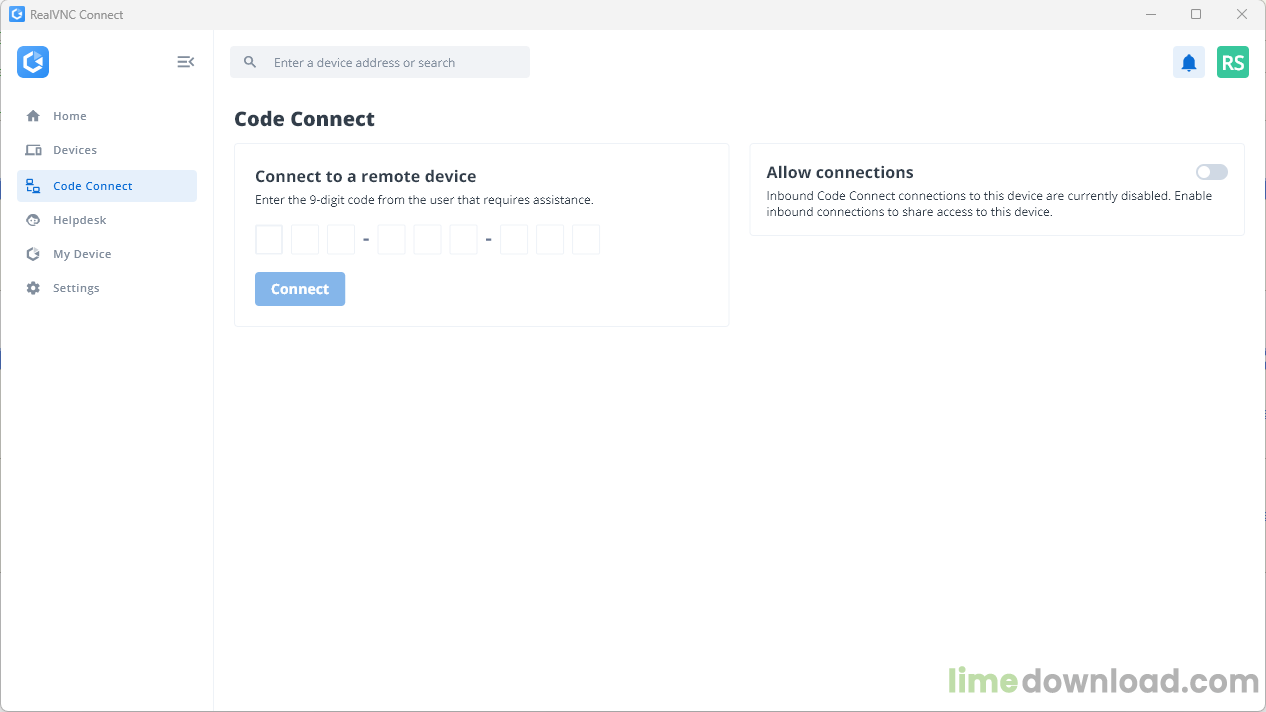Click the Home icon in the sidebar

(x=33, y=116)
